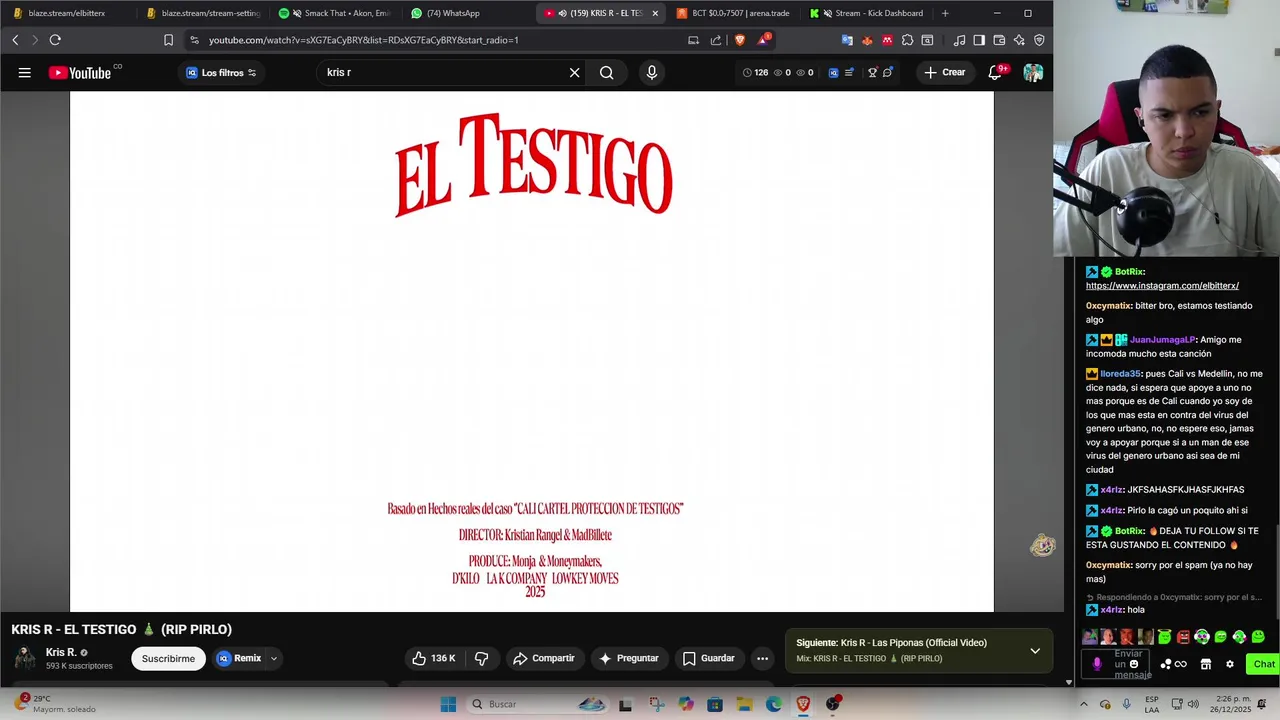Open the Remix dropdown arrow
The image size is (1280, 720).
pos(273,658)
